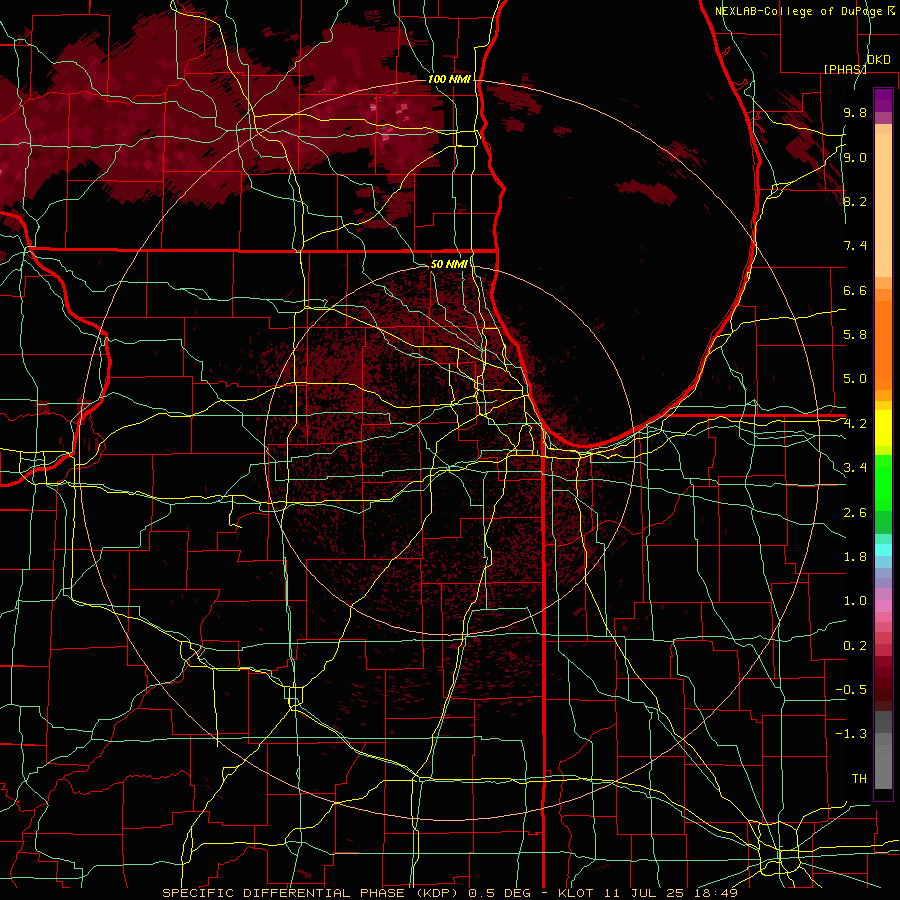This screenshot has height=900, width=900.
Task: Select the 2.6 value on the legend
Action: [x=855, y=513]
